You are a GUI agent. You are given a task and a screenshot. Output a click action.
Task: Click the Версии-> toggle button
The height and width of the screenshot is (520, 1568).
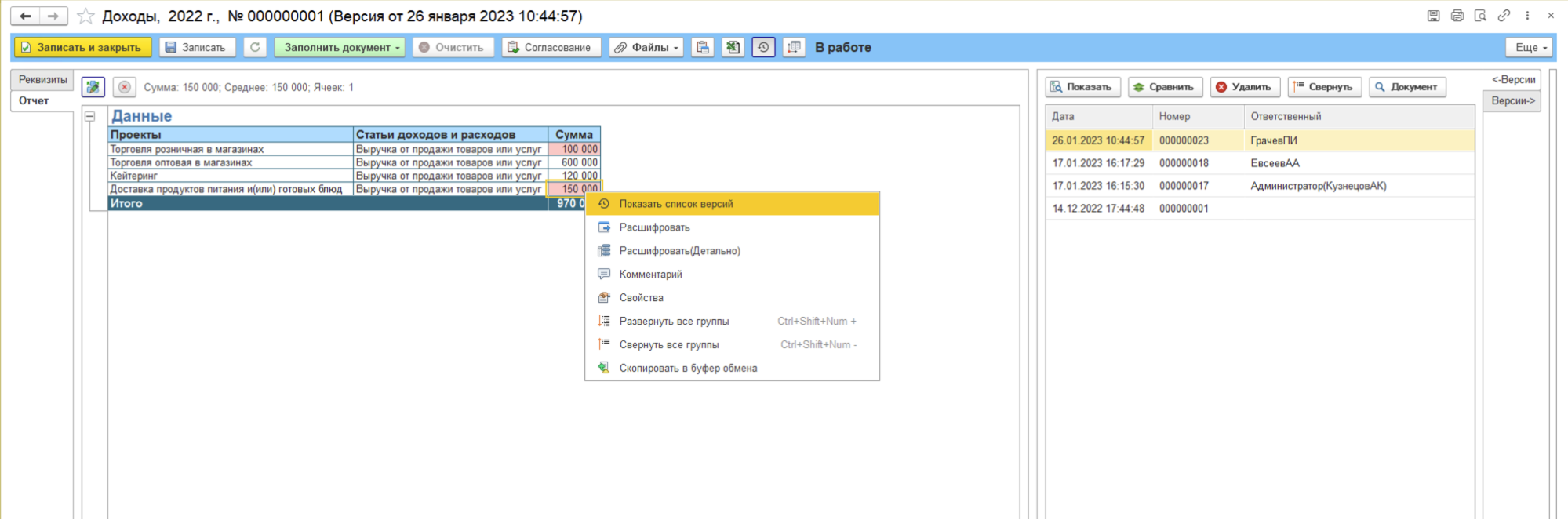(x=1512, y=100)
